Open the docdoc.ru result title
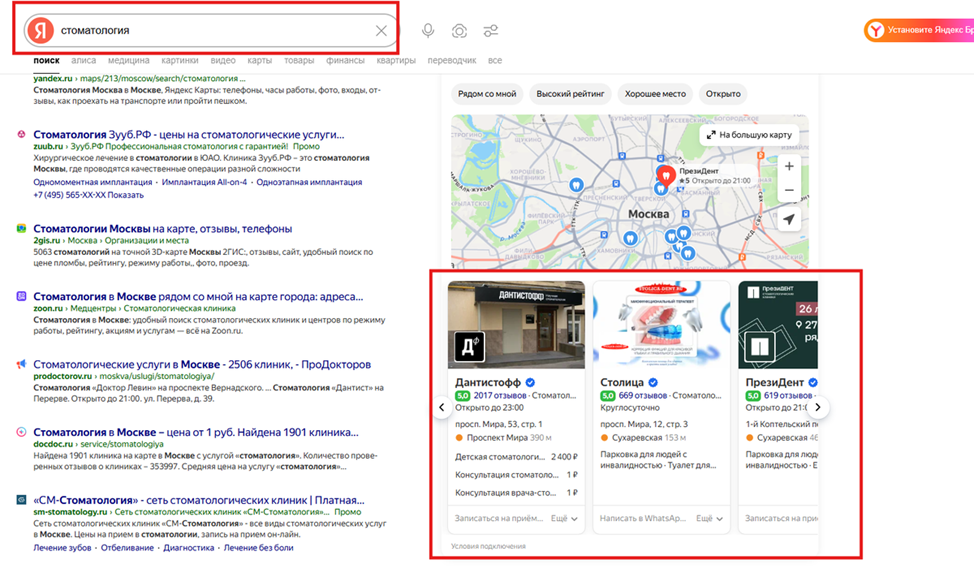The width and height of the screenshot is (974, 573). tap(196, 432)
